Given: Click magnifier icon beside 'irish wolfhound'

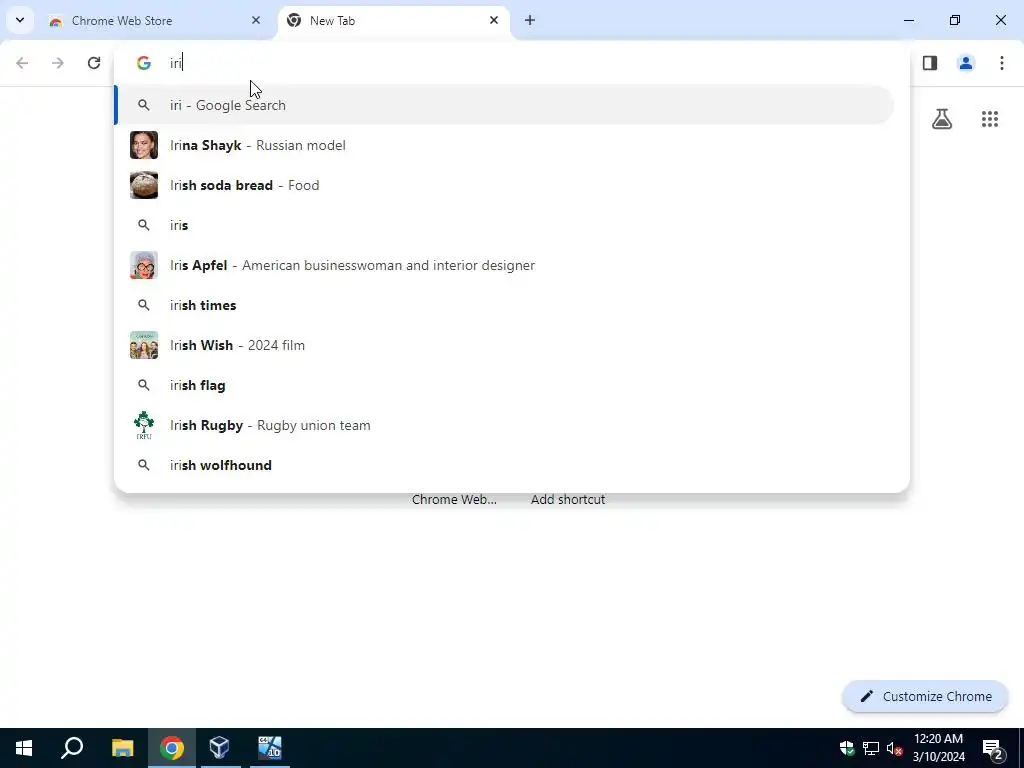Looking at the screenshot, I should pos(144,465).
